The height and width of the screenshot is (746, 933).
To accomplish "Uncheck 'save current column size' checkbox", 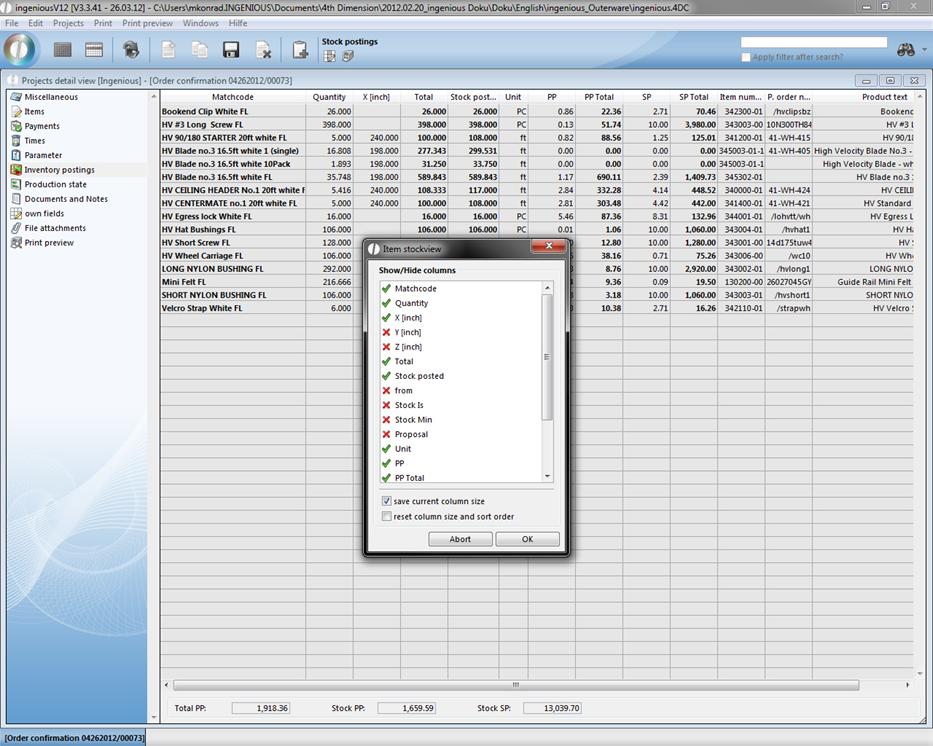I will coord(387,501).
